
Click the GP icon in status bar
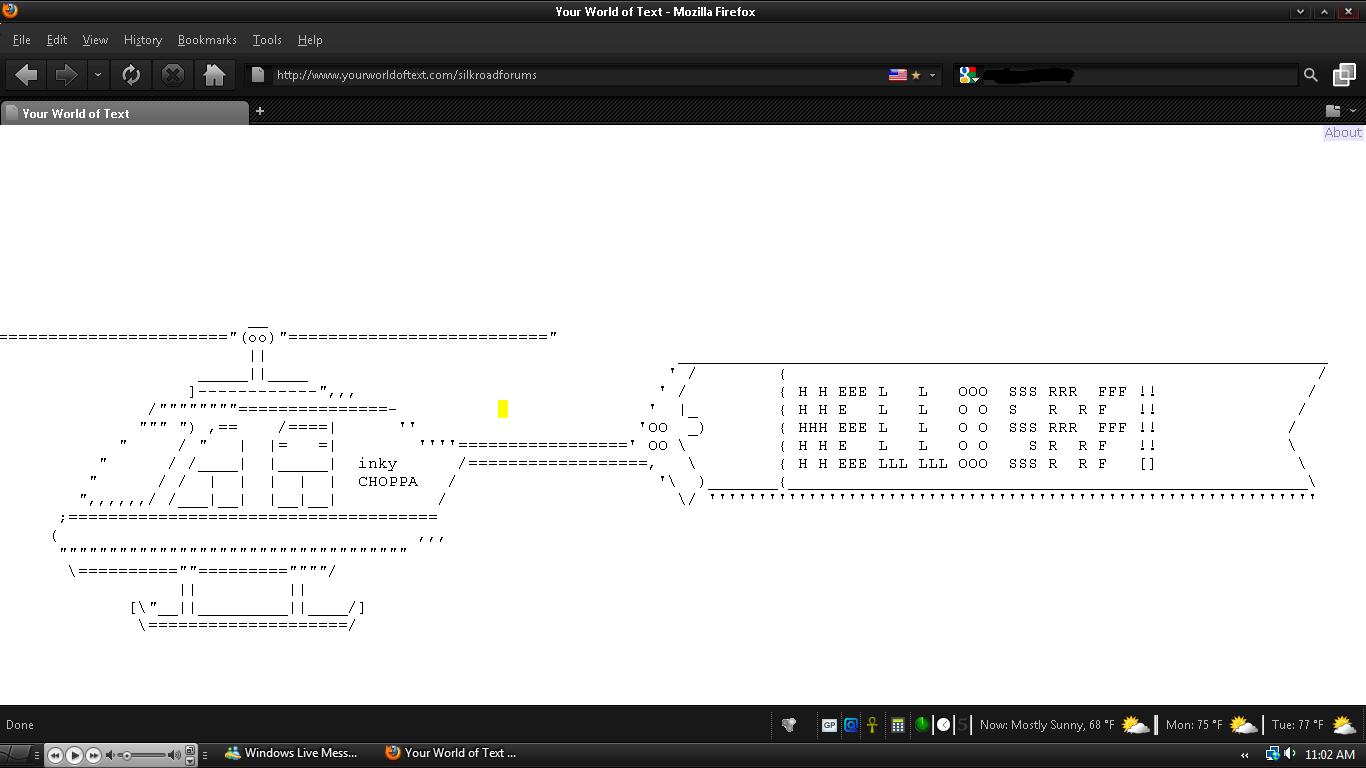828,725
